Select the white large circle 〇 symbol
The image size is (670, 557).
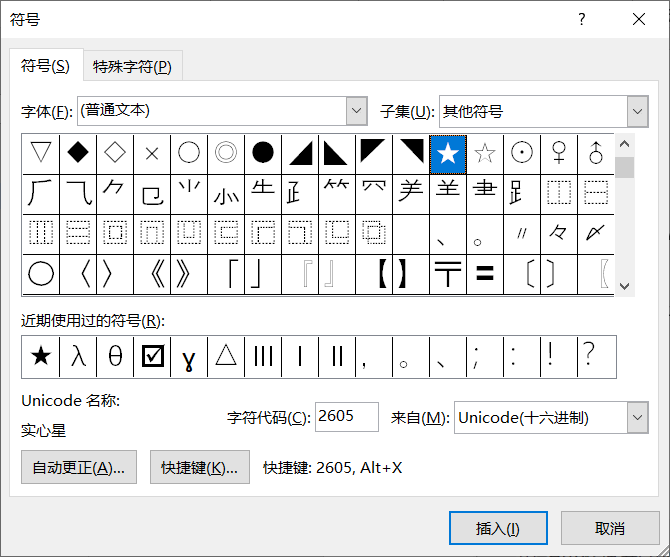tap(41, 274)
